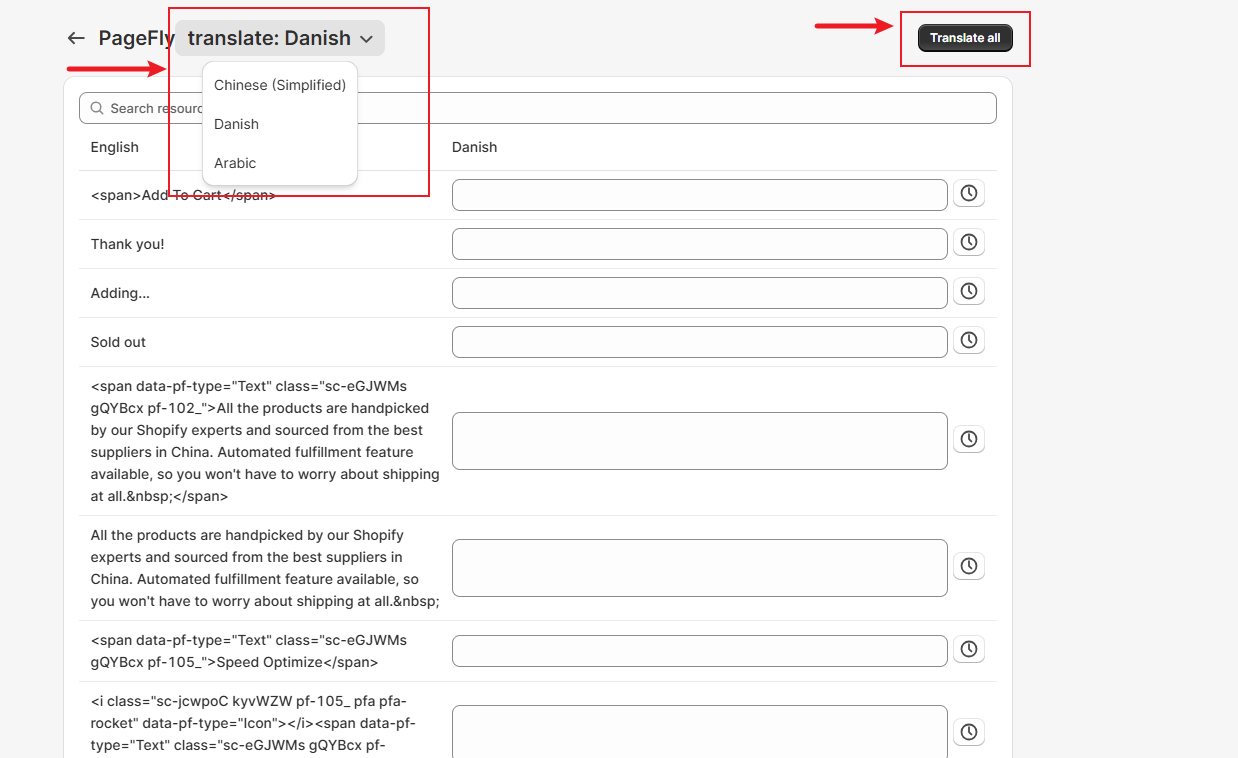Click the English column header
This screenshot has height=758, width=1238.
115,147
